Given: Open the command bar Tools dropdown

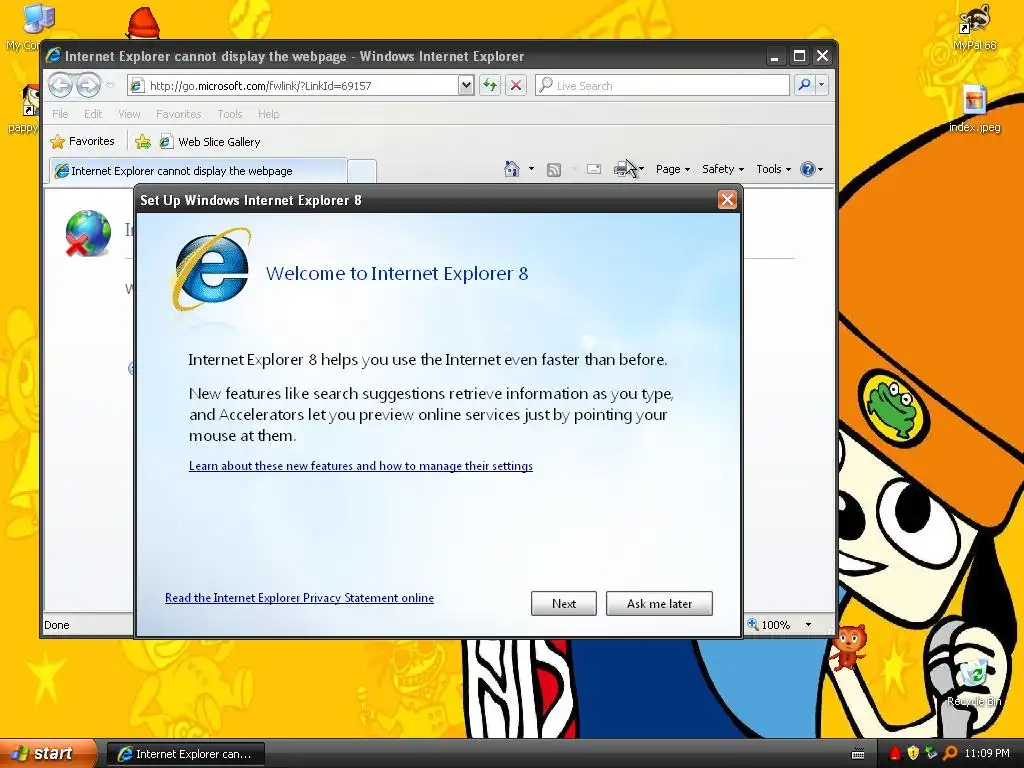Looking at the screenshot, I should point(773,169).
